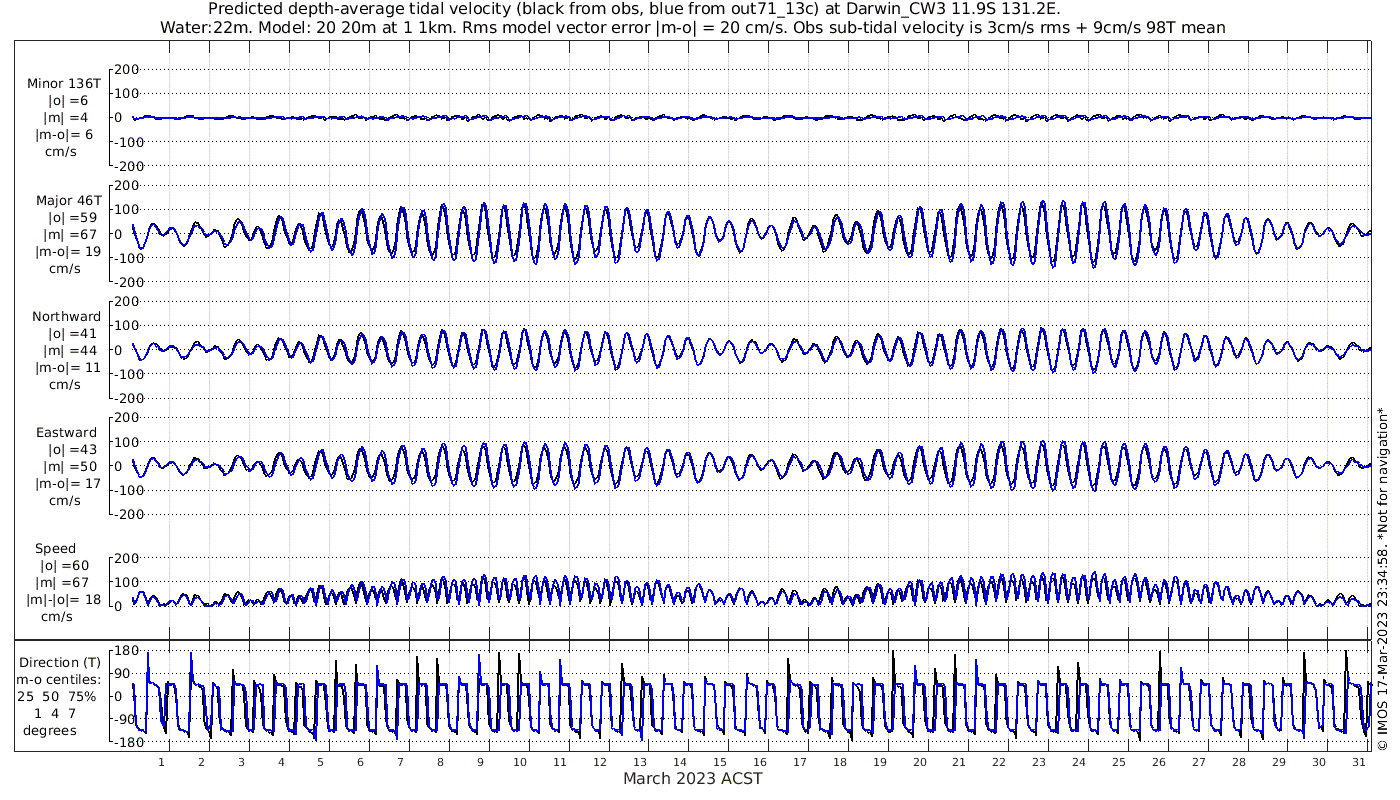The width and height of the screenshot is (1400, 800).
Task: Click day '1' on the x-axis
Action: point(161,762)
